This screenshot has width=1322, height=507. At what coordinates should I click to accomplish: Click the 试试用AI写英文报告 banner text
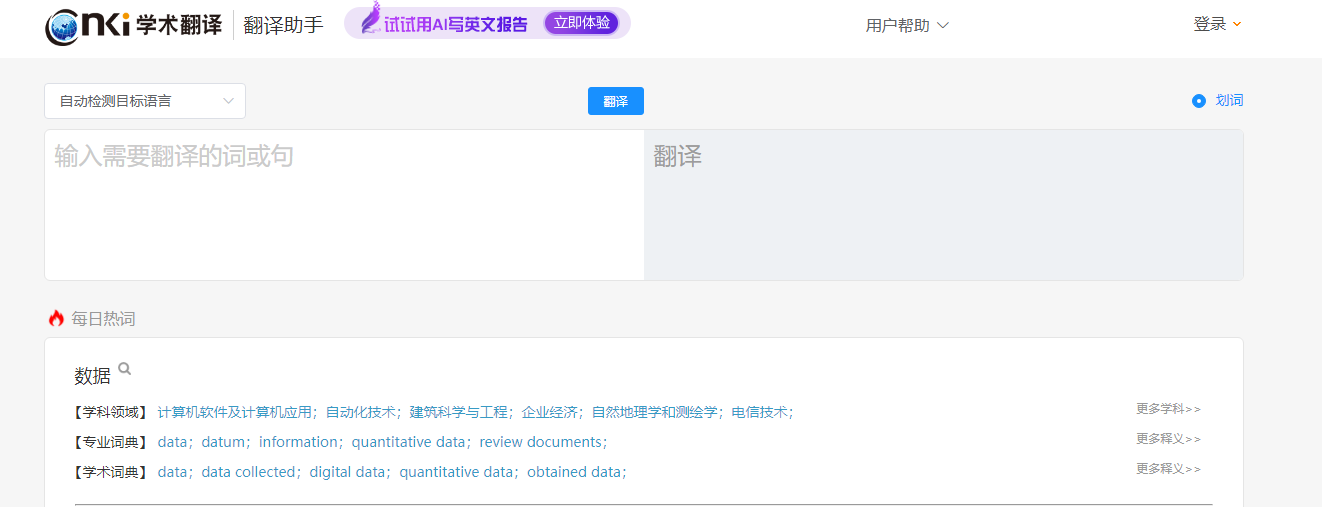pyautogui.click(x=456, y=24)
